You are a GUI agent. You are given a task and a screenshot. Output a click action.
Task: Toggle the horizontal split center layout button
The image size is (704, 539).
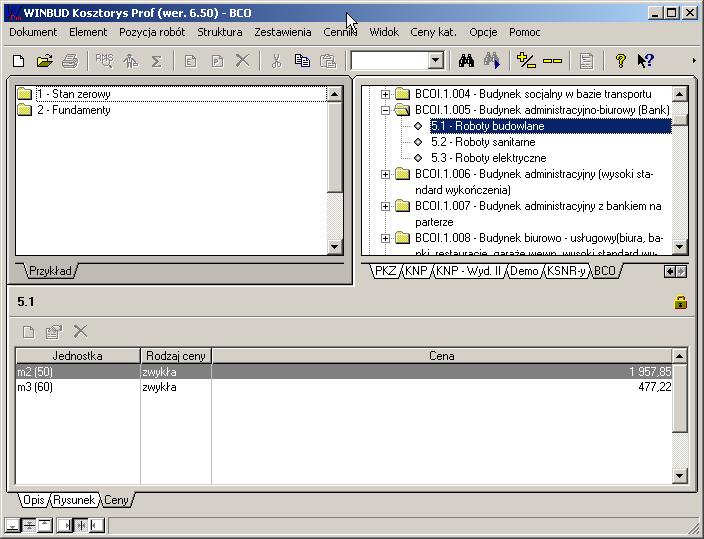click(x=29, y=525)
